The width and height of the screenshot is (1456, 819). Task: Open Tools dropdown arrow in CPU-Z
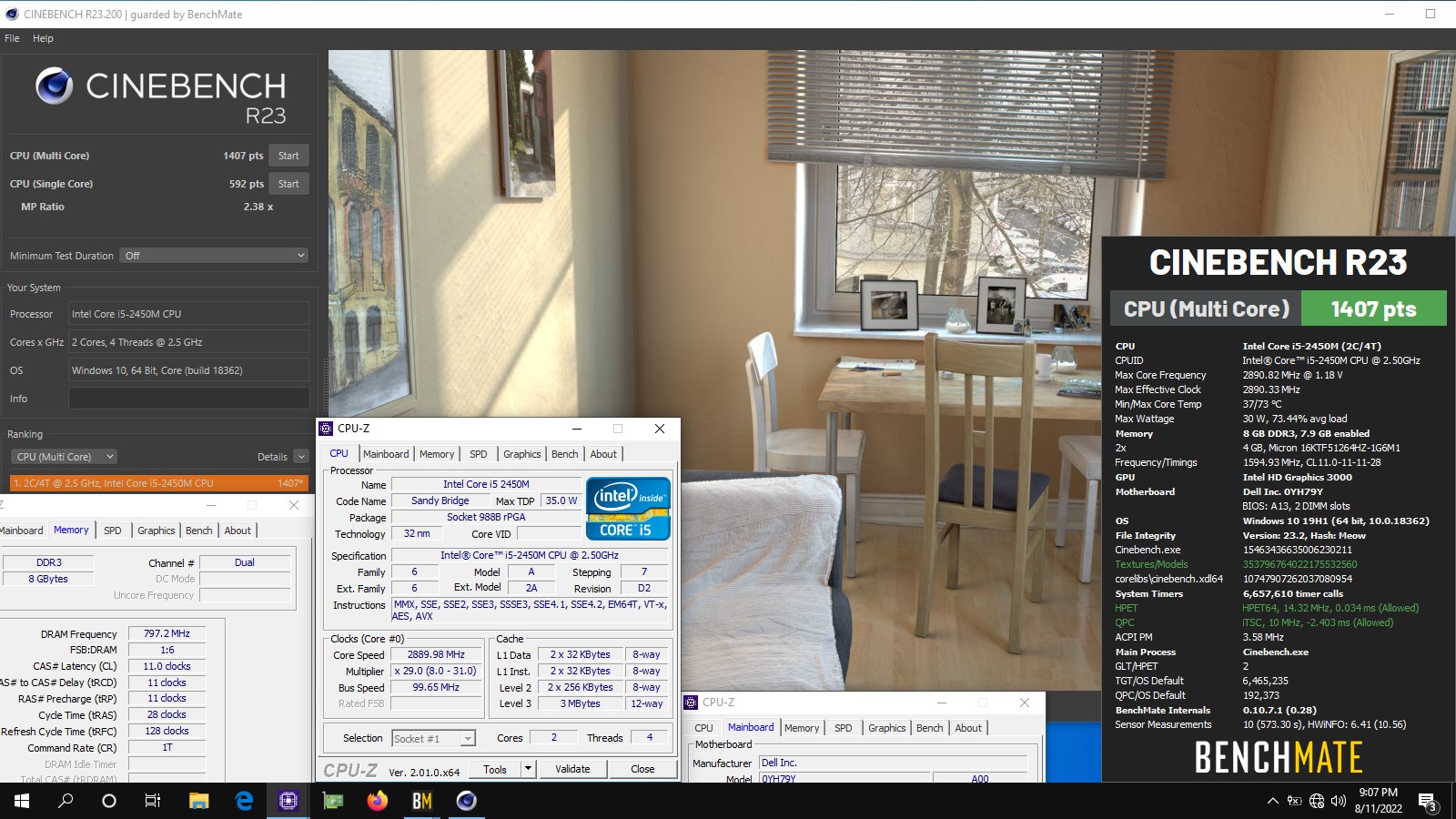point(528,769)
